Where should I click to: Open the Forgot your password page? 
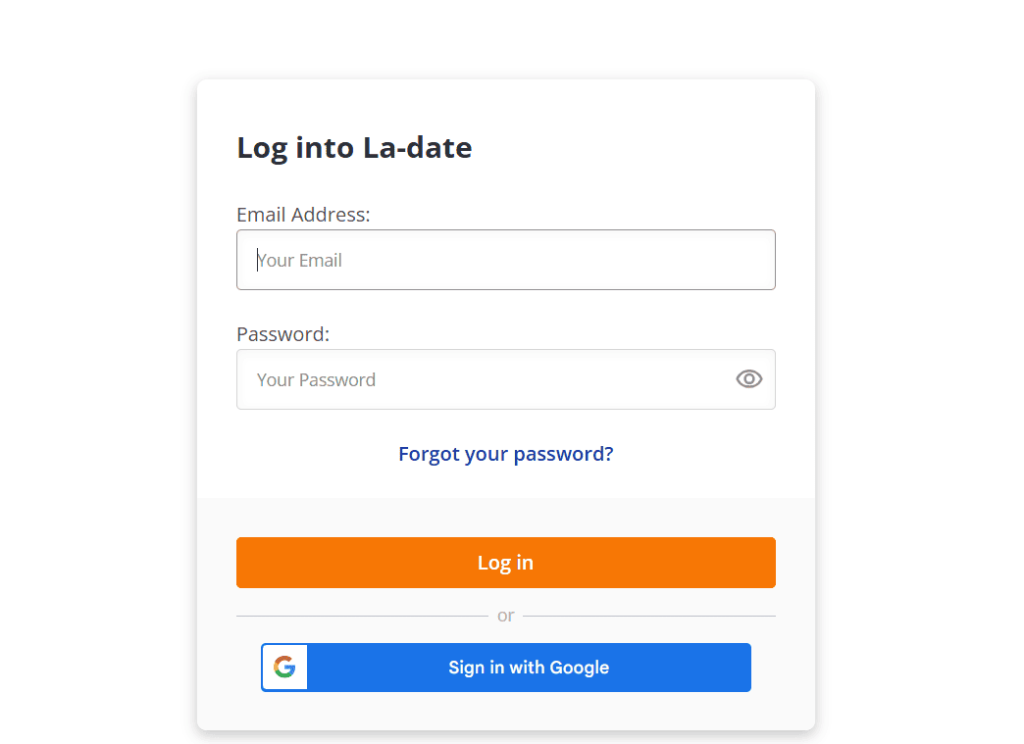(505, 453)
